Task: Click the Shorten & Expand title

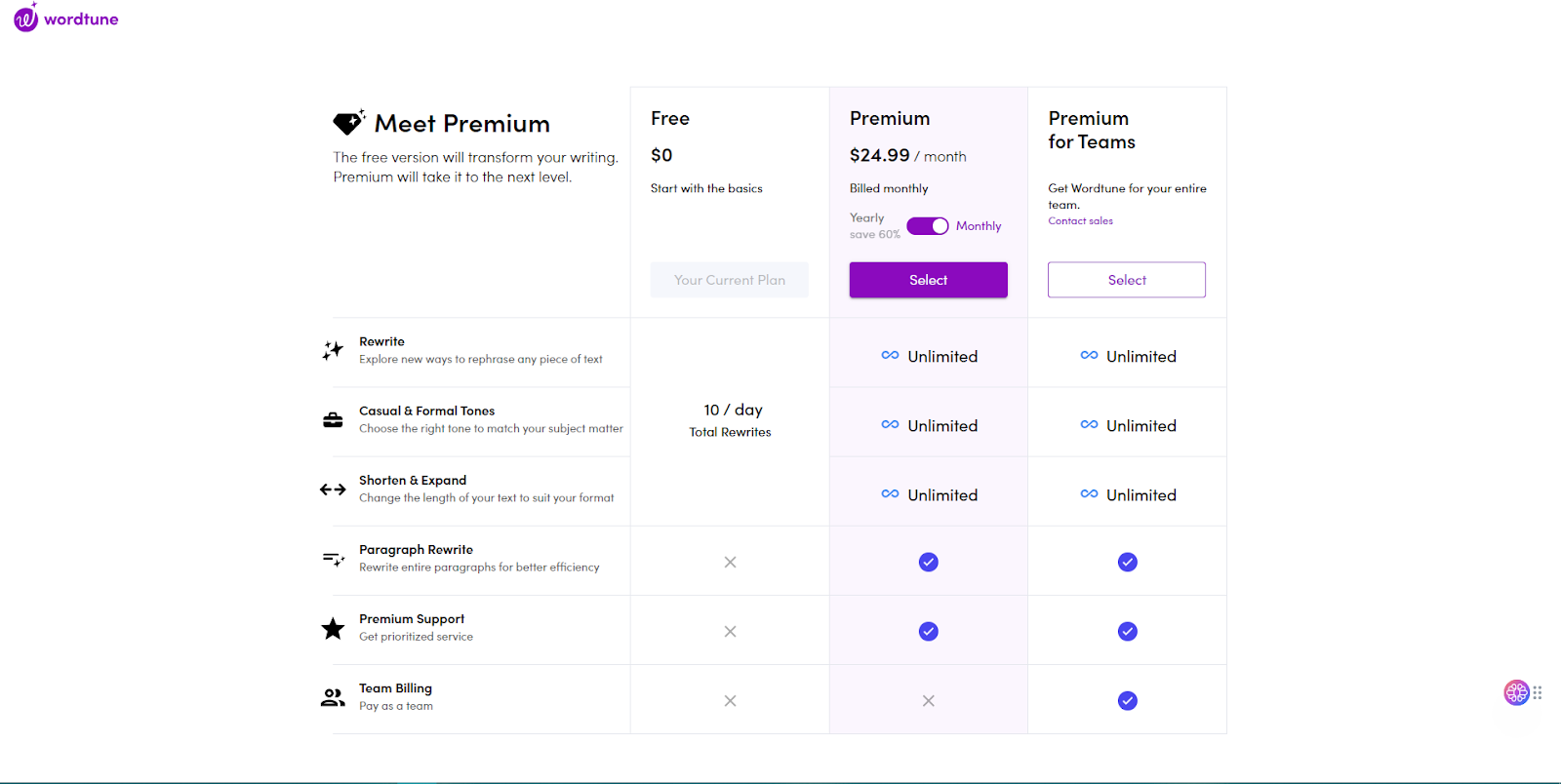Action: 413,480
